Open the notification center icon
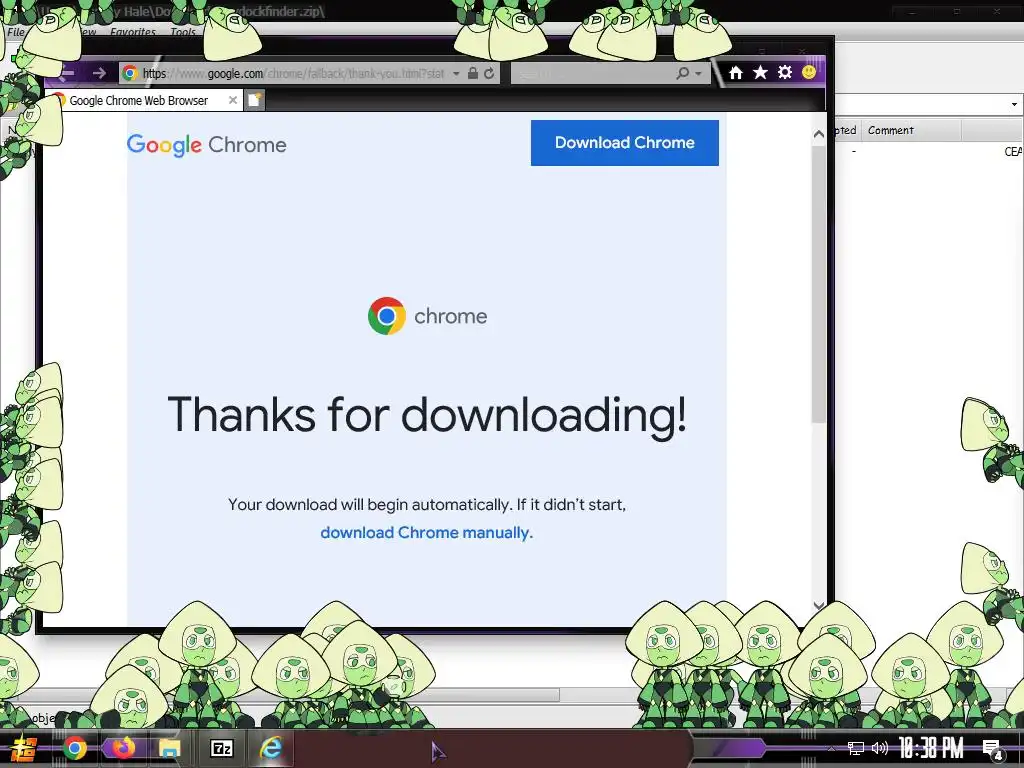Viewport: 1024px width, 768px height. point(992,749)
